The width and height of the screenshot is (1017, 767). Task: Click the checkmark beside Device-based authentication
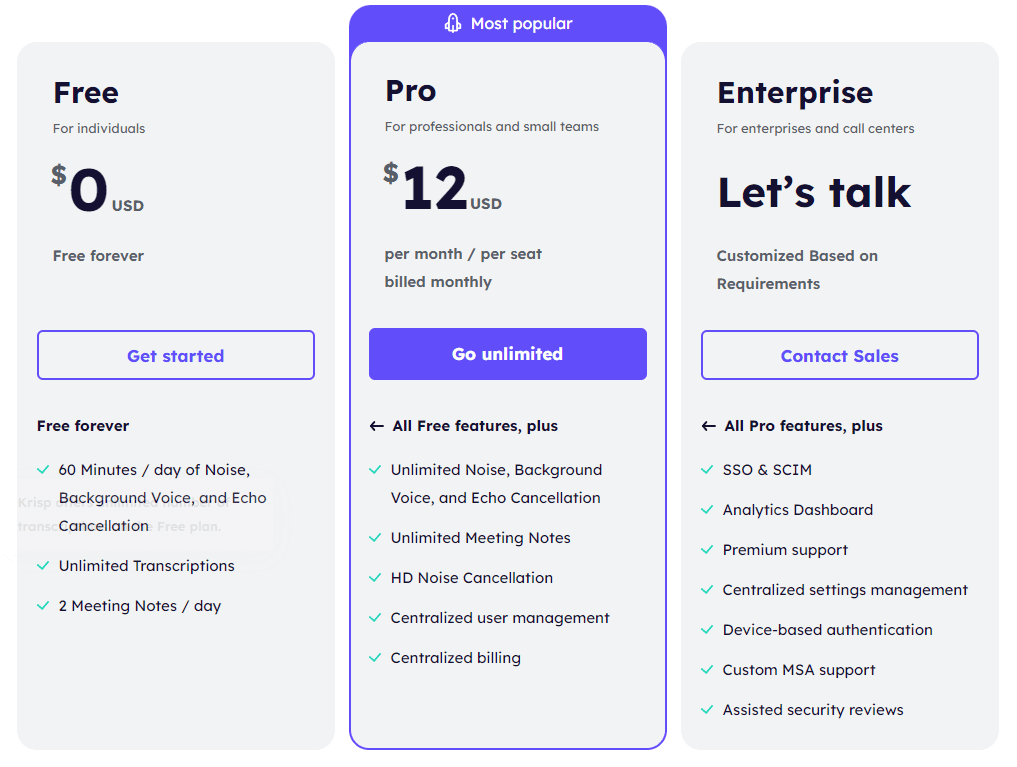707,629
